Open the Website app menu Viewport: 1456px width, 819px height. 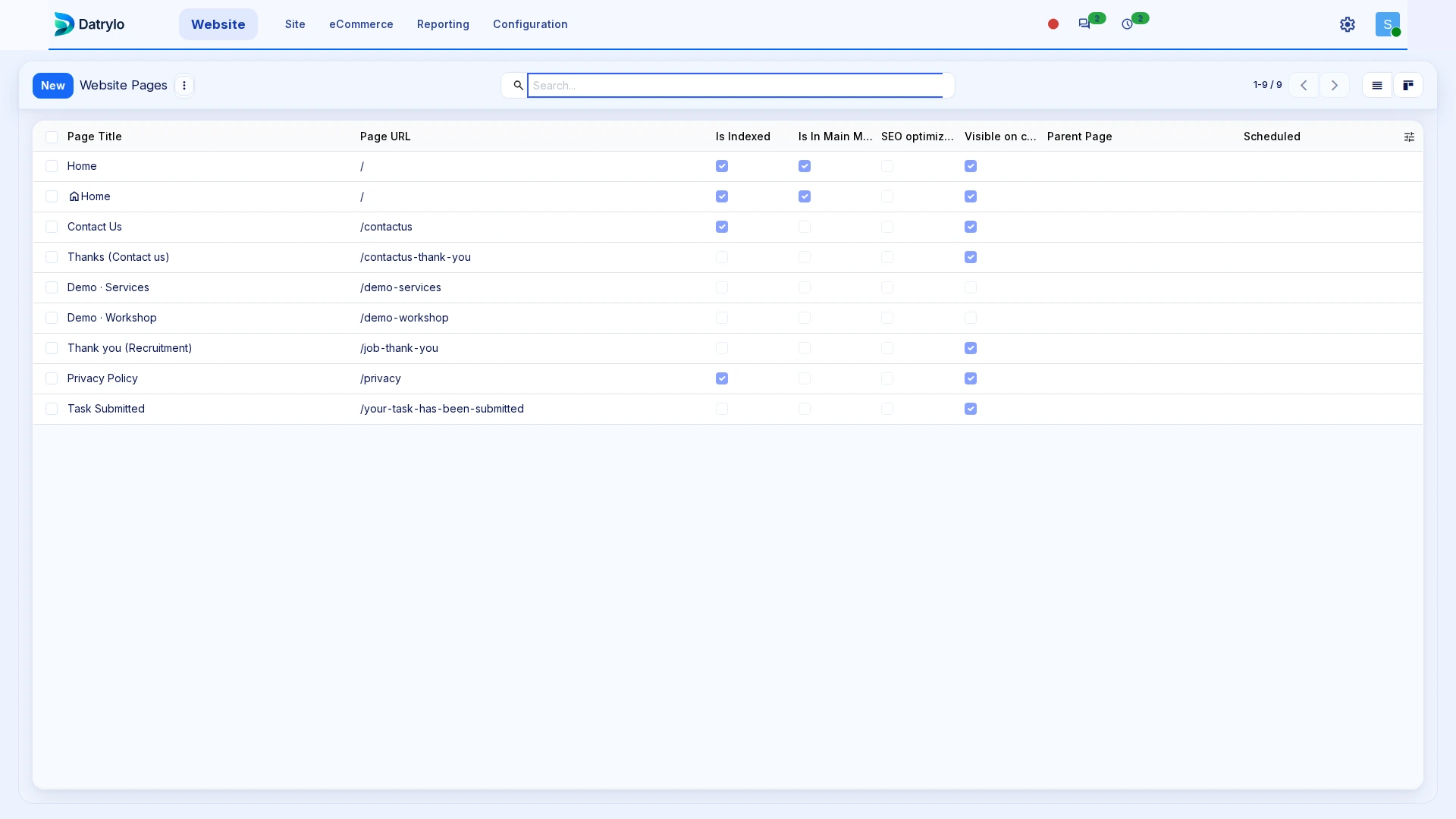pos(218,24)
